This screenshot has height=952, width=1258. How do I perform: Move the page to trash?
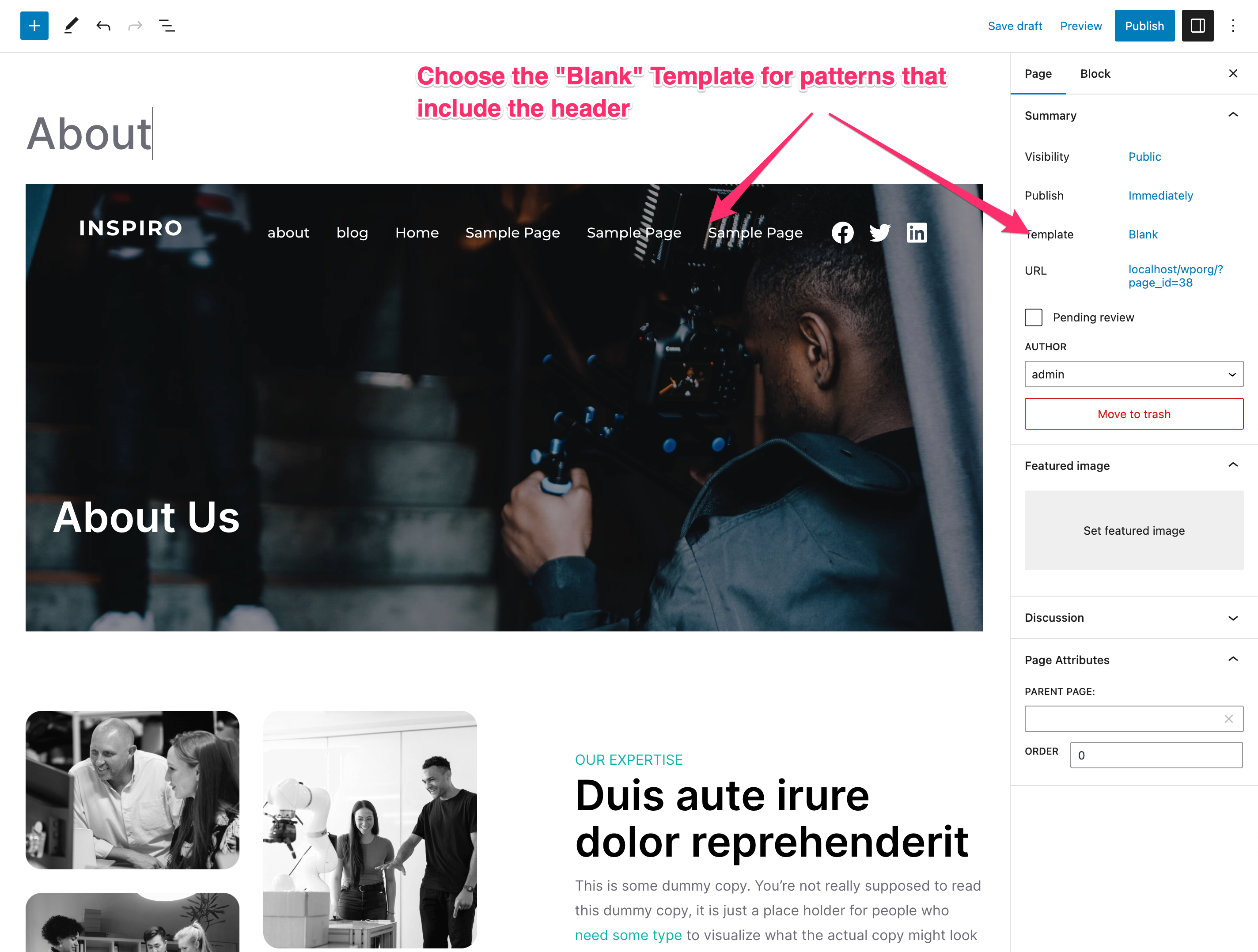click(x=1133, y=414)
